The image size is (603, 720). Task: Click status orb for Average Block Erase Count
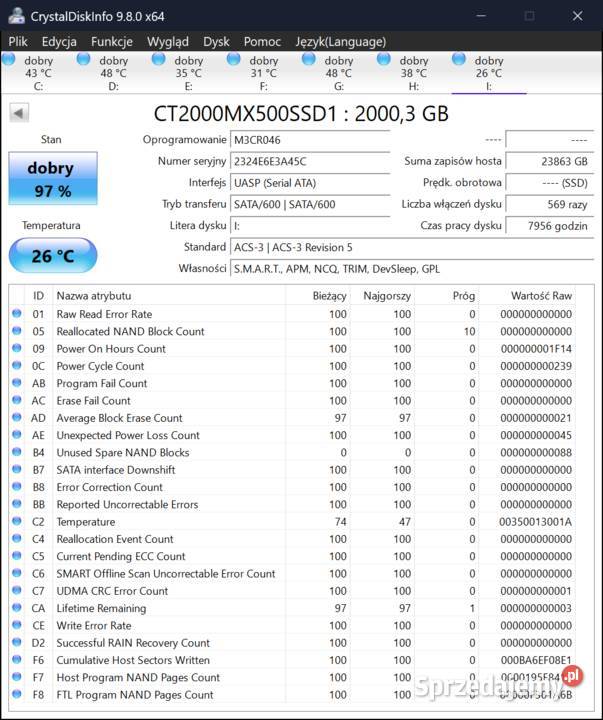[17, 417]
